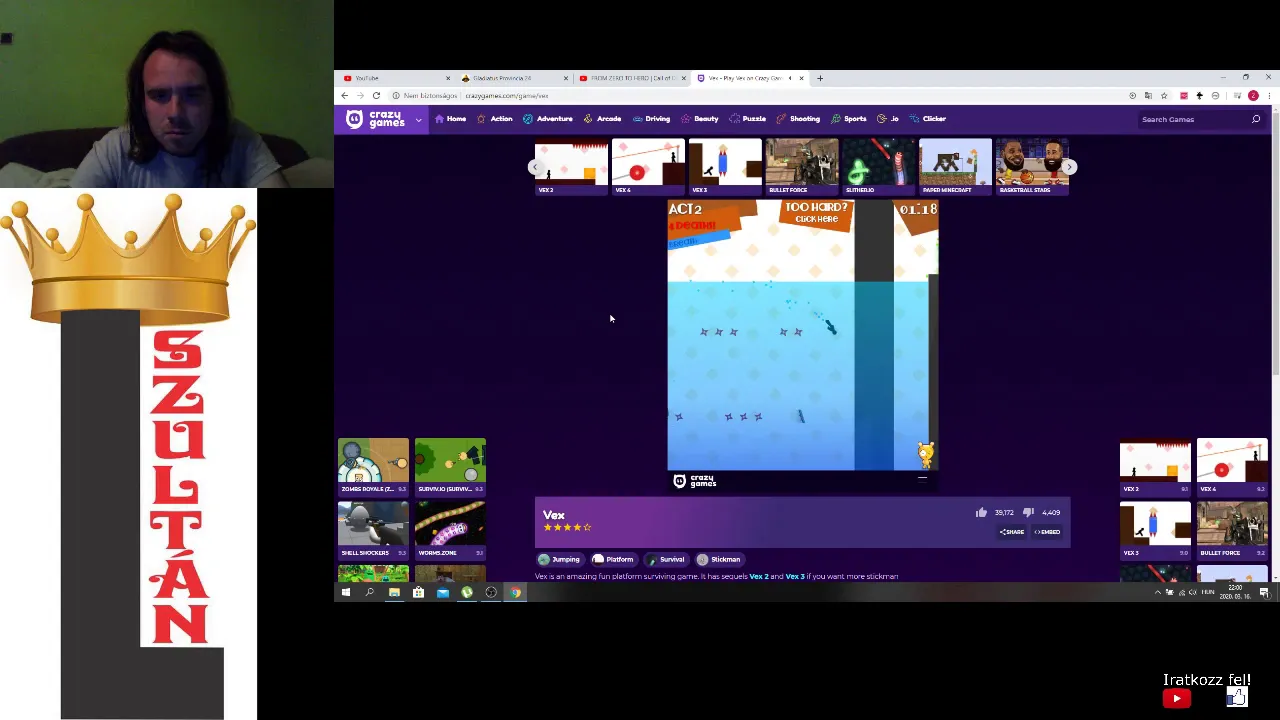The width and height of the screenshot is (1280, 720).
Task: Switch to FROM ZERO TO HERO tab
Action: click(x=632, y=78)
